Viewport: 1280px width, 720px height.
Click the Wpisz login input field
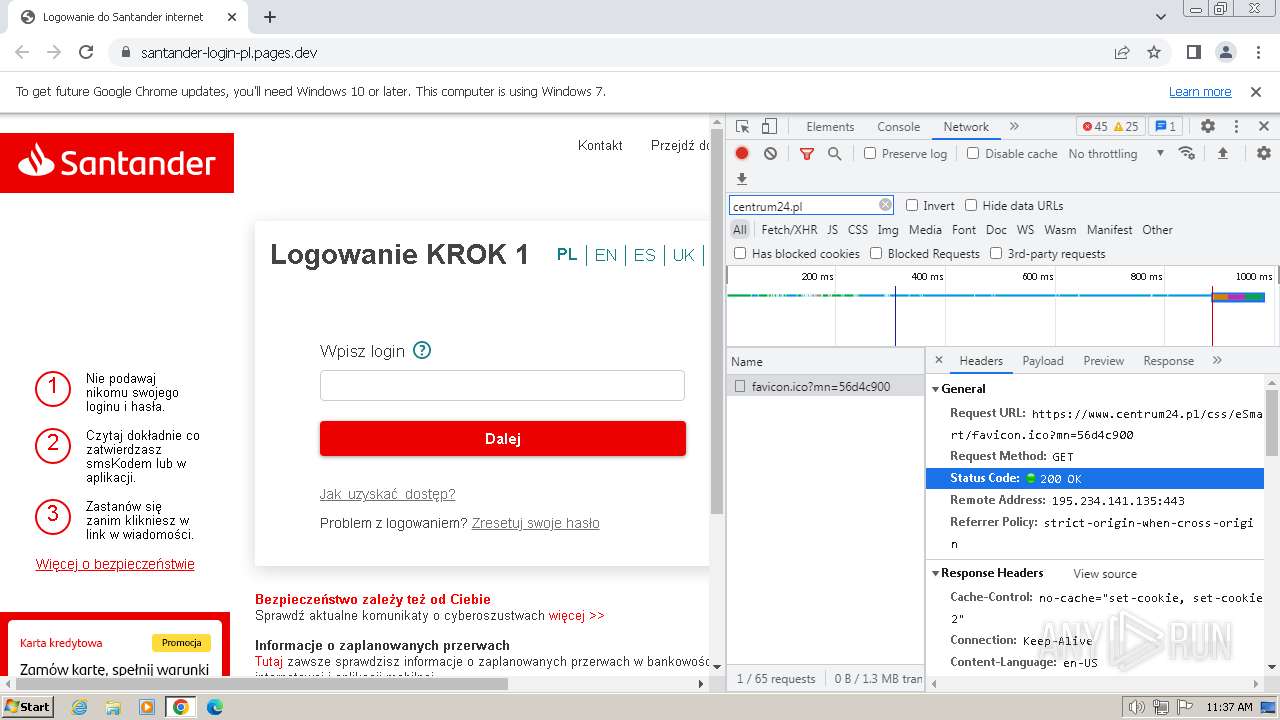(x=502, y=386)
